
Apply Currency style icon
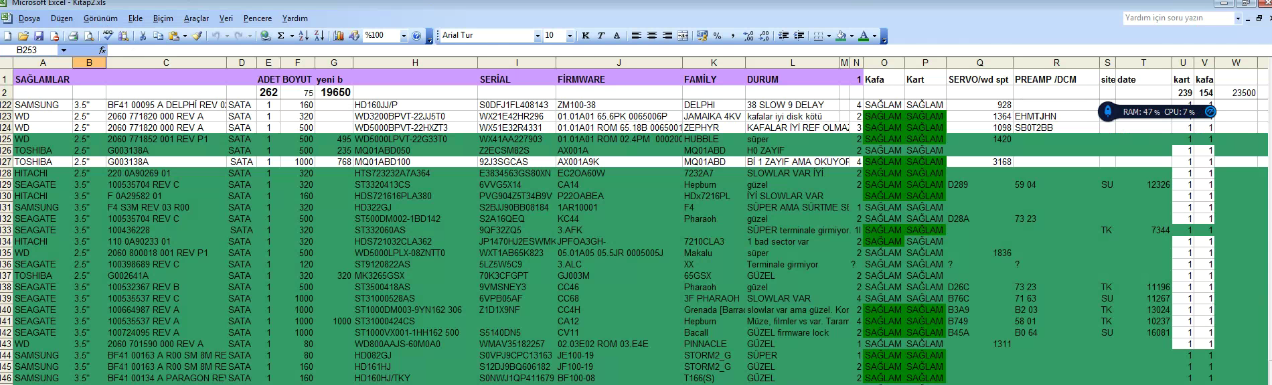pos(701,35)
